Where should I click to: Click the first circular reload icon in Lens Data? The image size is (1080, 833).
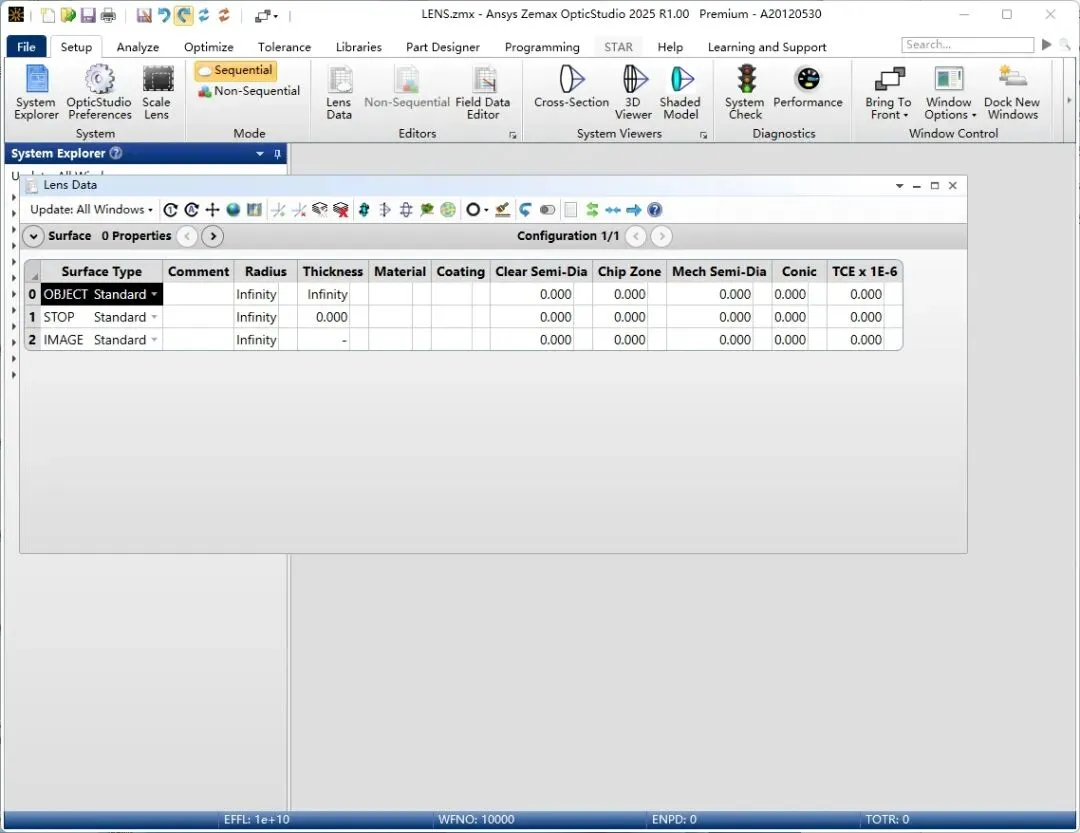[x=171, y=209]
